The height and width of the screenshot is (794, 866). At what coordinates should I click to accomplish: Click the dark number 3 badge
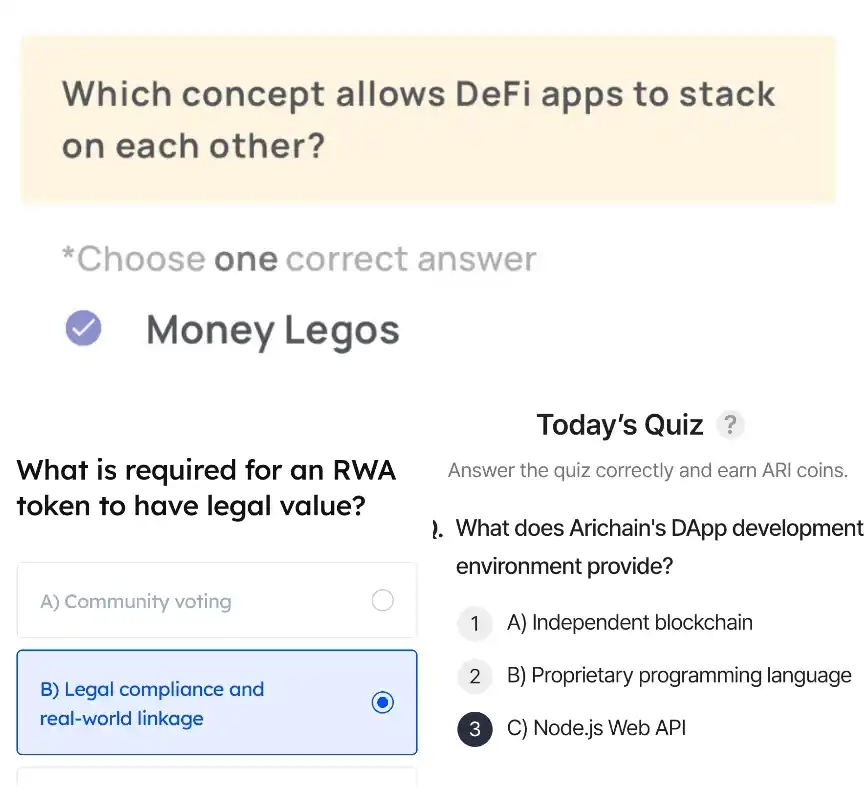[474, 729]
